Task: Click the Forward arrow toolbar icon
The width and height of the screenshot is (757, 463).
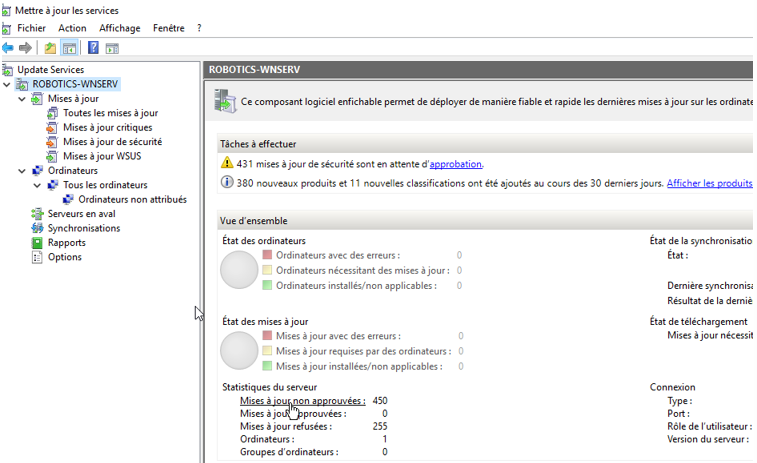Action: (x=25, y=48)
